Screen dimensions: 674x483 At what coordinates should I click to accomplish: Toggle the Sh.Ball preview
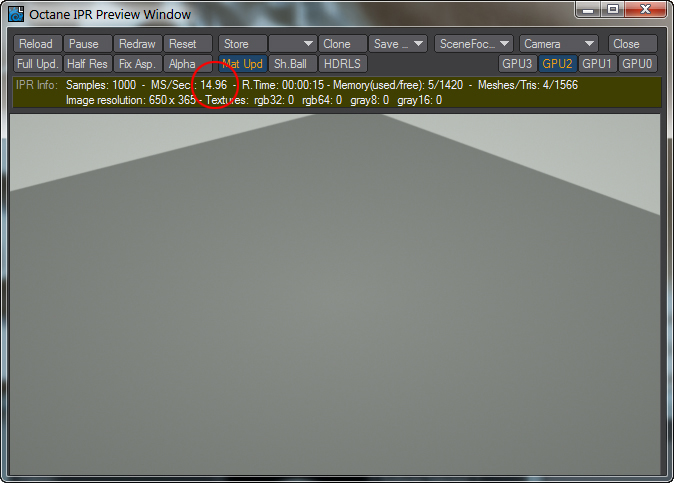[x=292, y=64]
